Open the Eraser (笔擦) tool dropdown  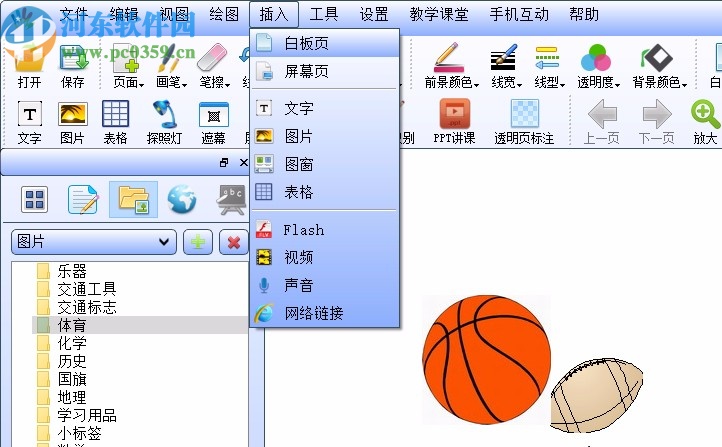[214, 65]
